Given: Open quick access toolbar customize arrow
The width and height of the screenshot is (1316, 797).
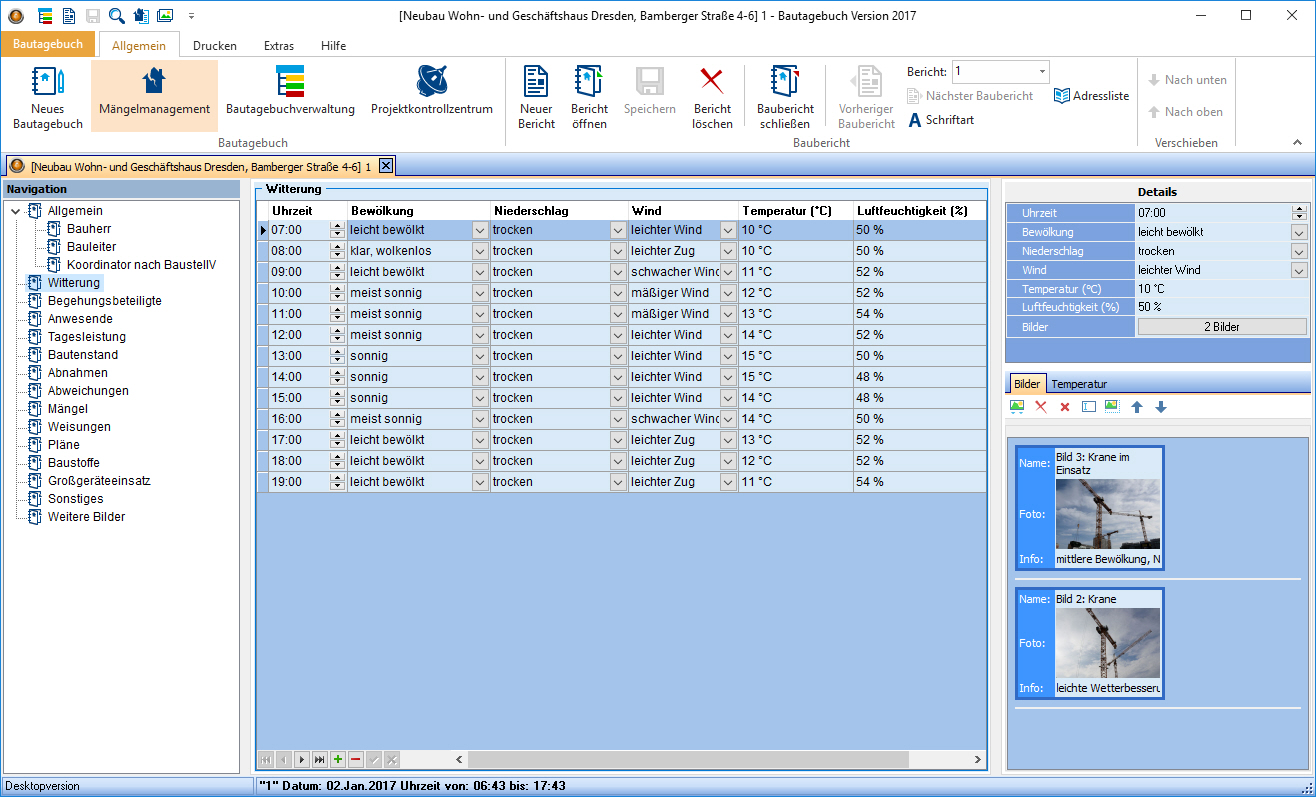Looking at the screenshot, I should tap(190, 16).
